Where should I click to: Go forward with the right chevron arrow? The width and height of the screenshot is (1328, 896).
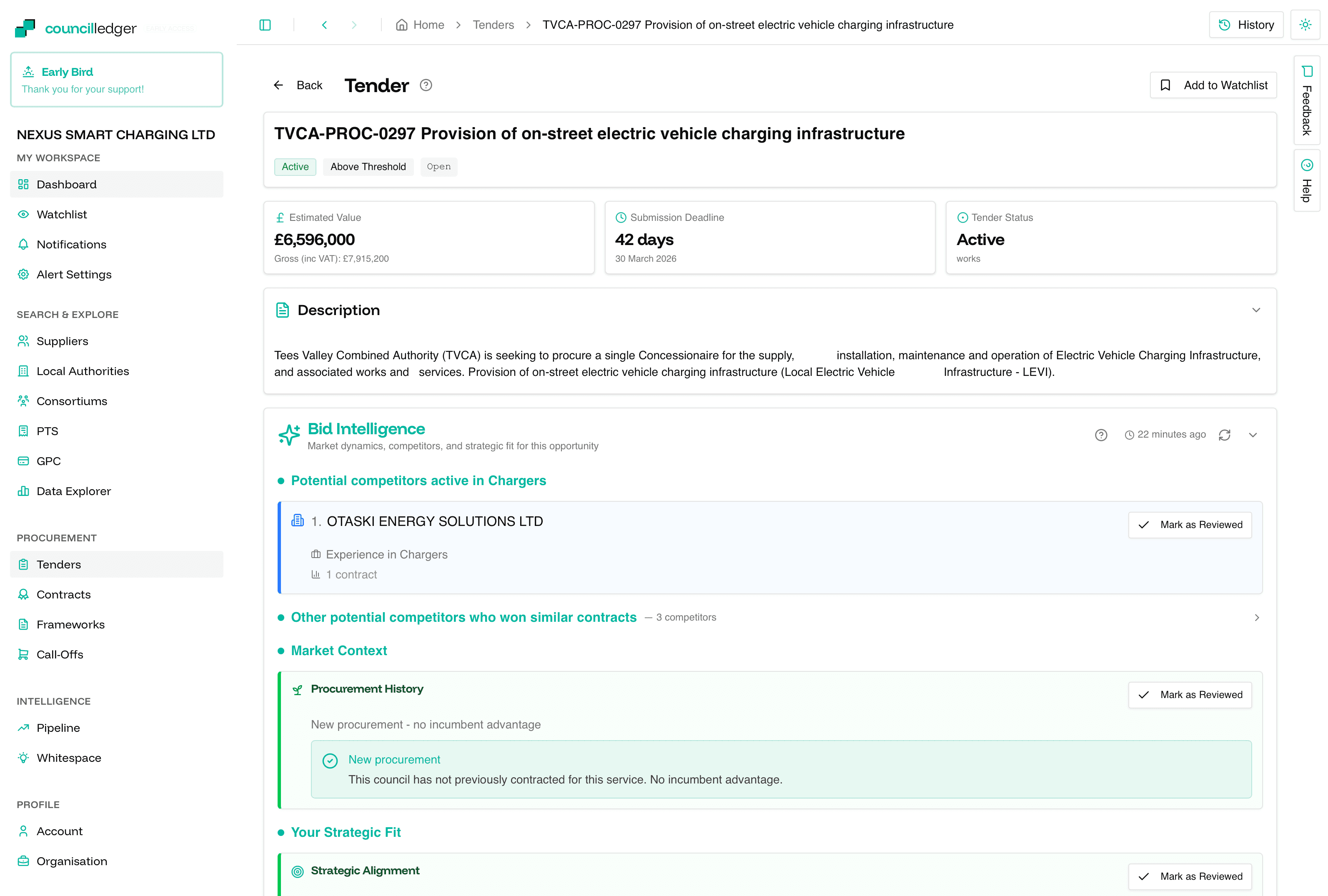point(354,25)
